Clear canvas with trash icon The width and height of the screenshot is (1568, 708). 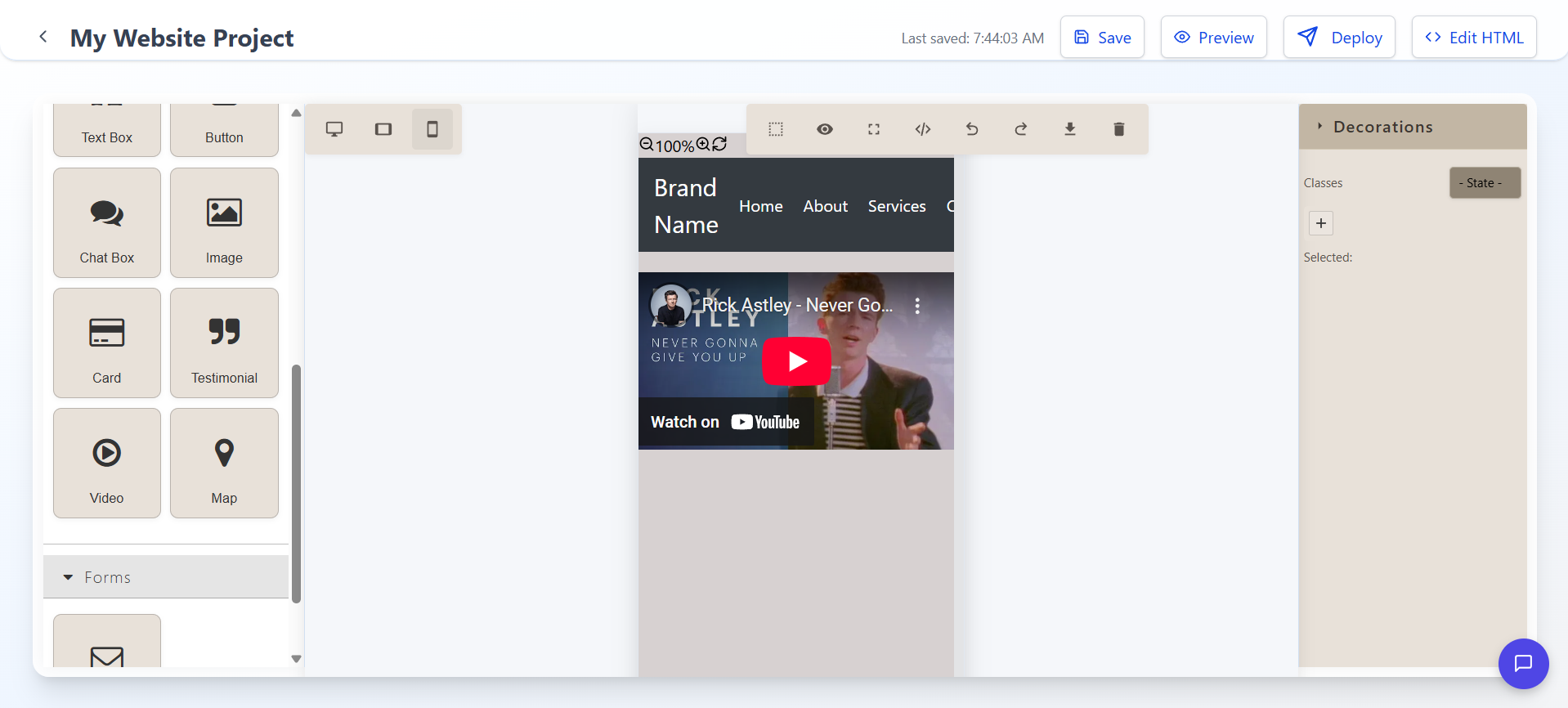click(1119, 129)
